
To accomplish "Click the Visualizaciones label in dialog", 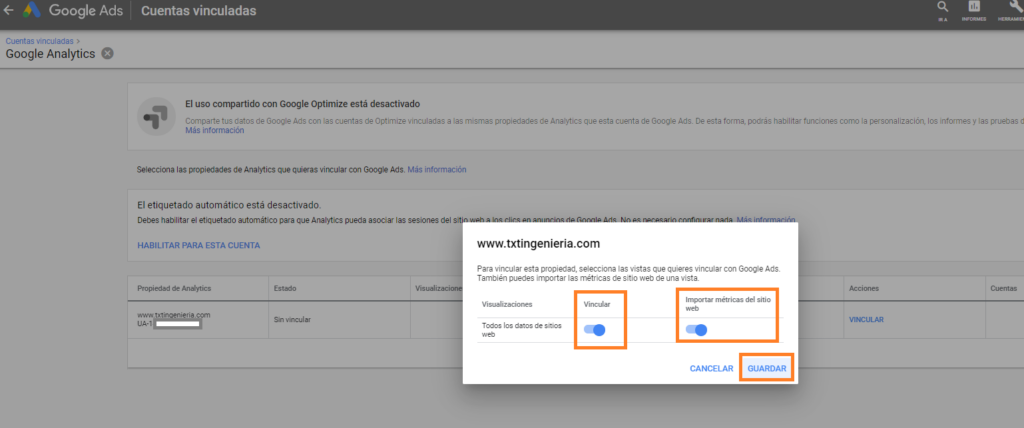I will (x=507, y=305).
